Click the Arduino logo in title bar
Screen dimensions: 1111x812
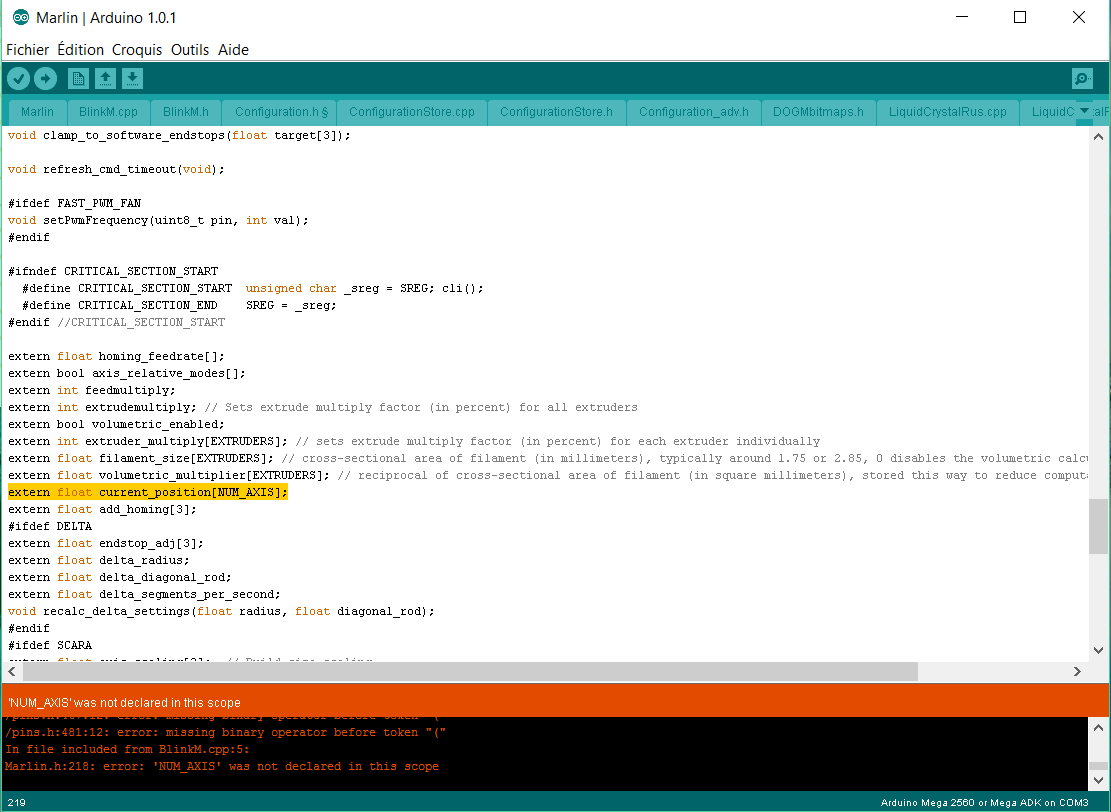pyautogui.click(x=20, y=18)
